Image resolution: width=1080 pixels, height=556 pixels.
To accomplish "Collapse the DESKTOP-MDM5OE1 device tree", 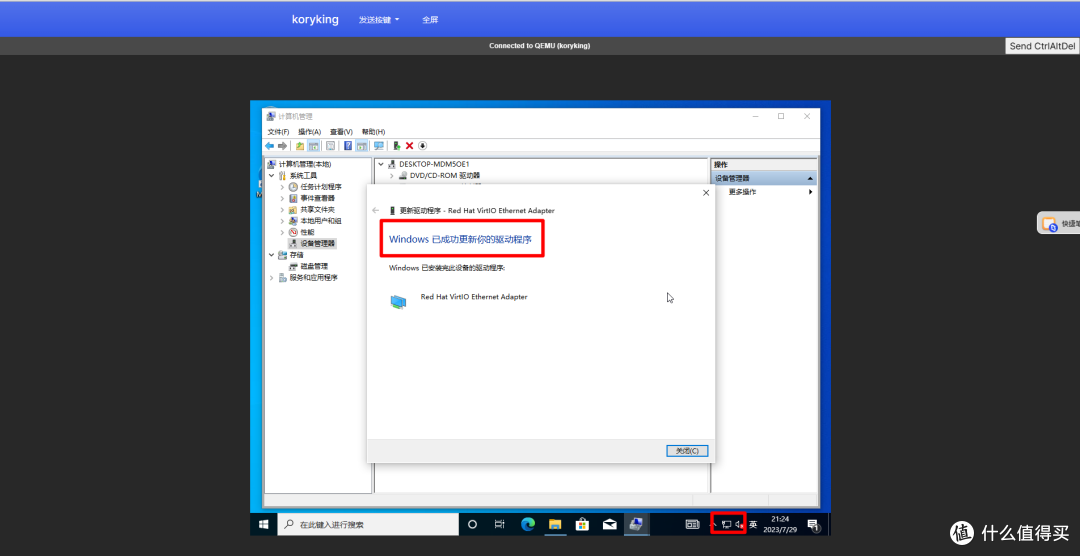I will (381, 164).
